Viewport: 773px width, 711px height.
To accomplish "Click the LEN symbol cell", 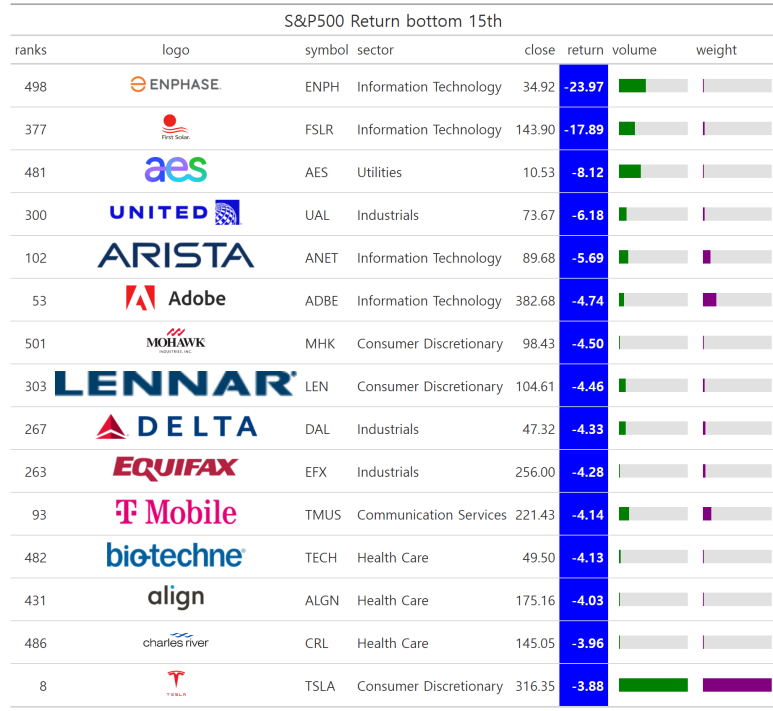I will pyautogui.click(x=316, y=387).
